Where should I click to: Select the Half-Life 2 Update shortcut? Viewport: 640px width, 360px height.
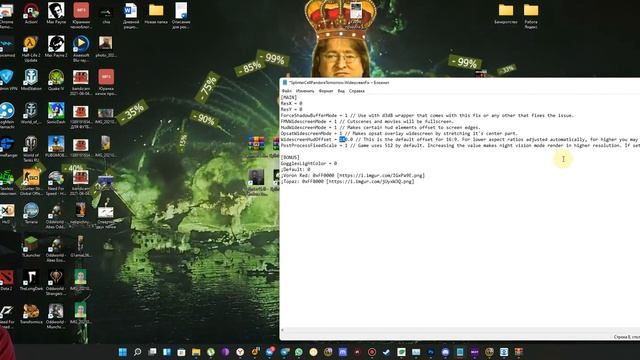pyautogui.click(x=31, y=49)
